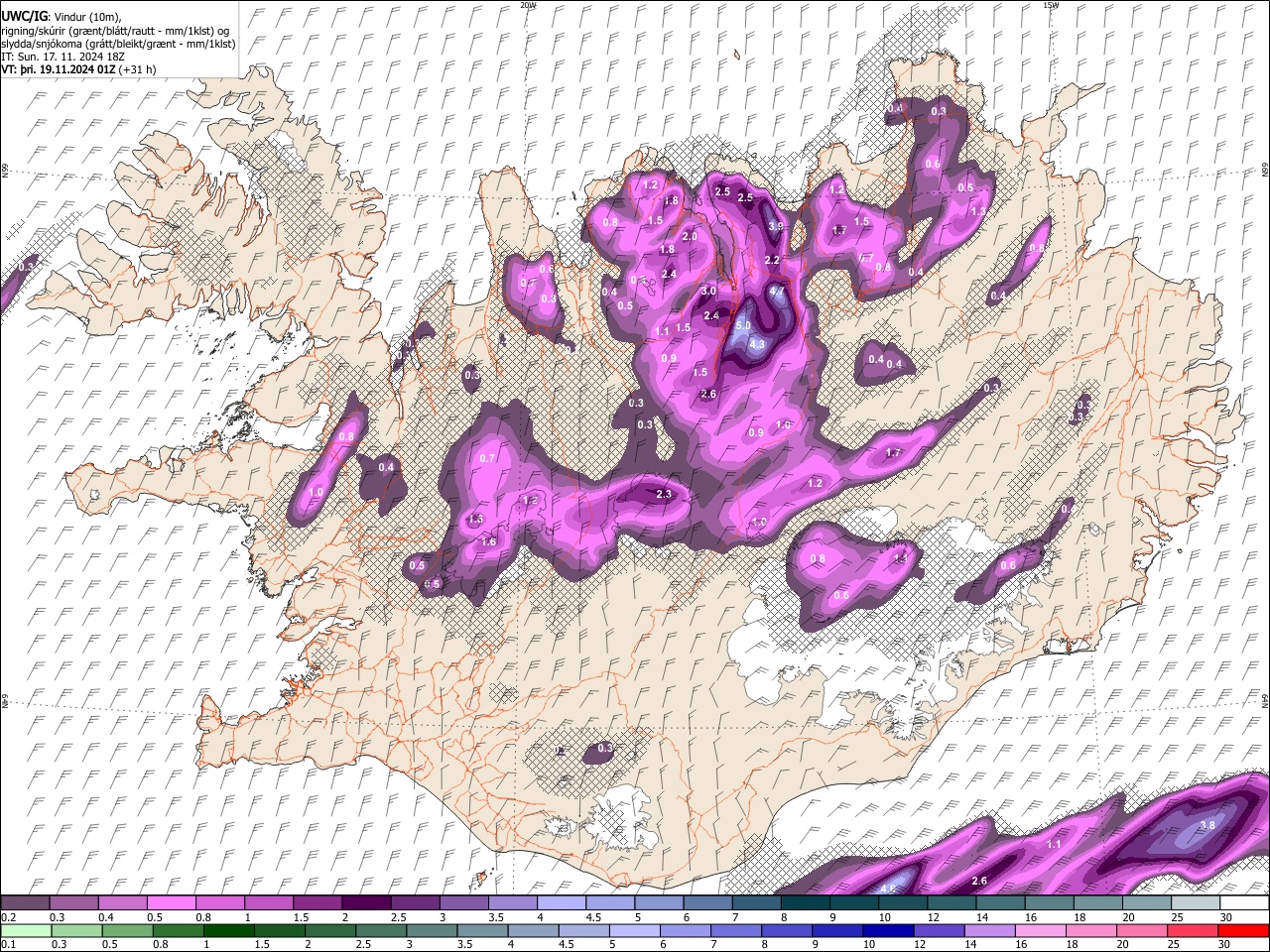The height and width of the screenshot is (952, 1270).
Task: Click the "4.3" value below the 5.0 peak
Action: (758, 344)
